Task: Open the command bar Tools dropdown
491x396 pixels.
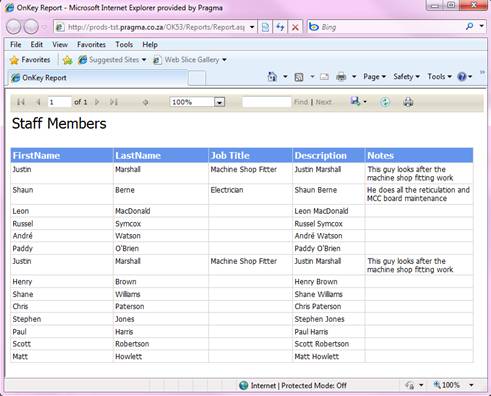Action: (x=439, y=77)
